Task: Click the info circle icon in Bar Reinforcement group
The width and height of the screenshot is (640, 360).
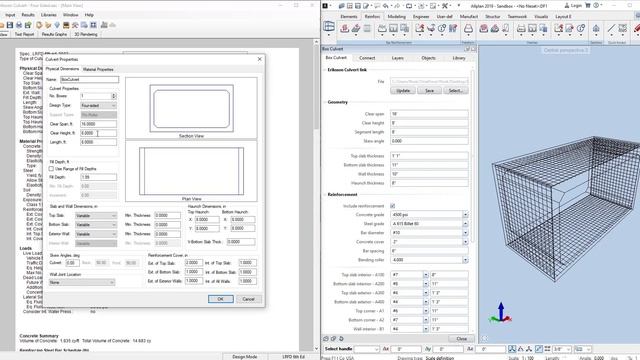Action: click(x=442, y=28)
